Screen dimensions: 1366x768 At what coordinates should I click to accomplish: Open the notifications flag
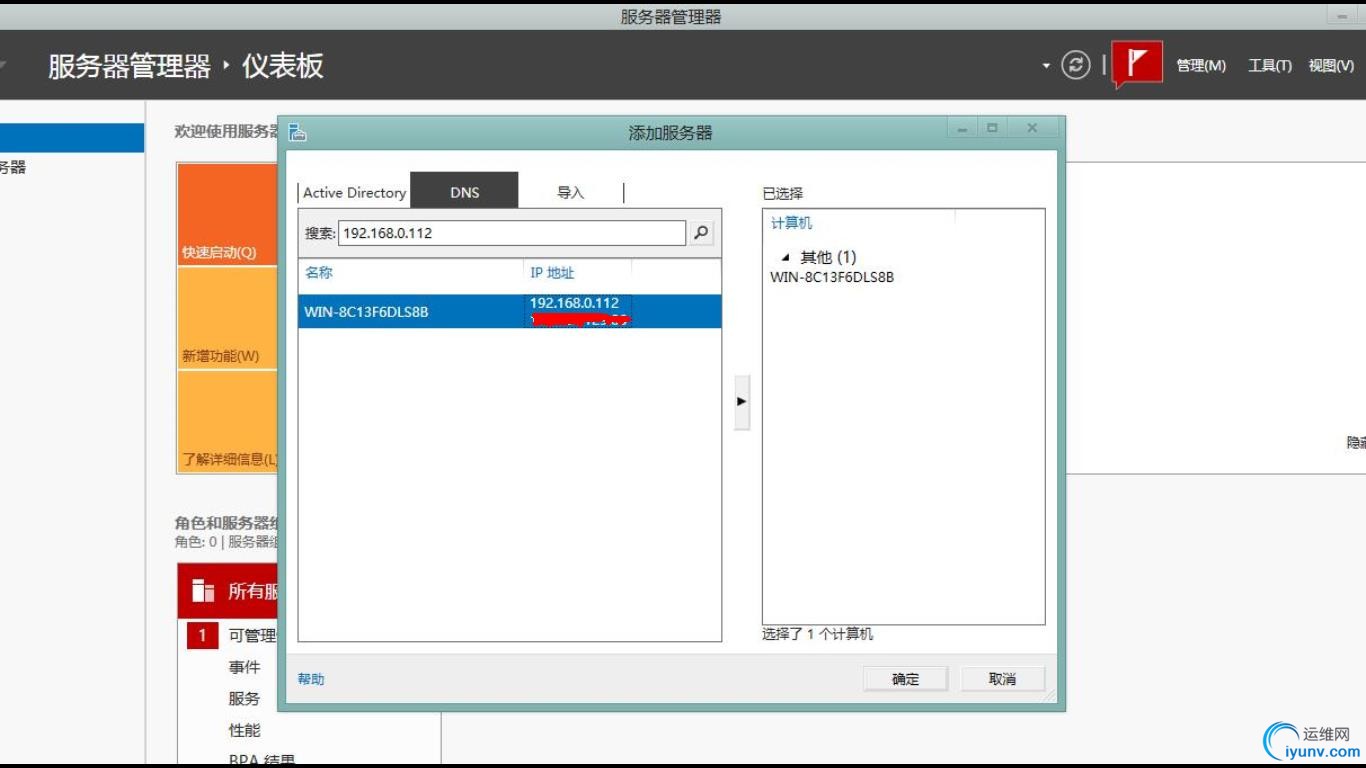tap(1137, 64)
